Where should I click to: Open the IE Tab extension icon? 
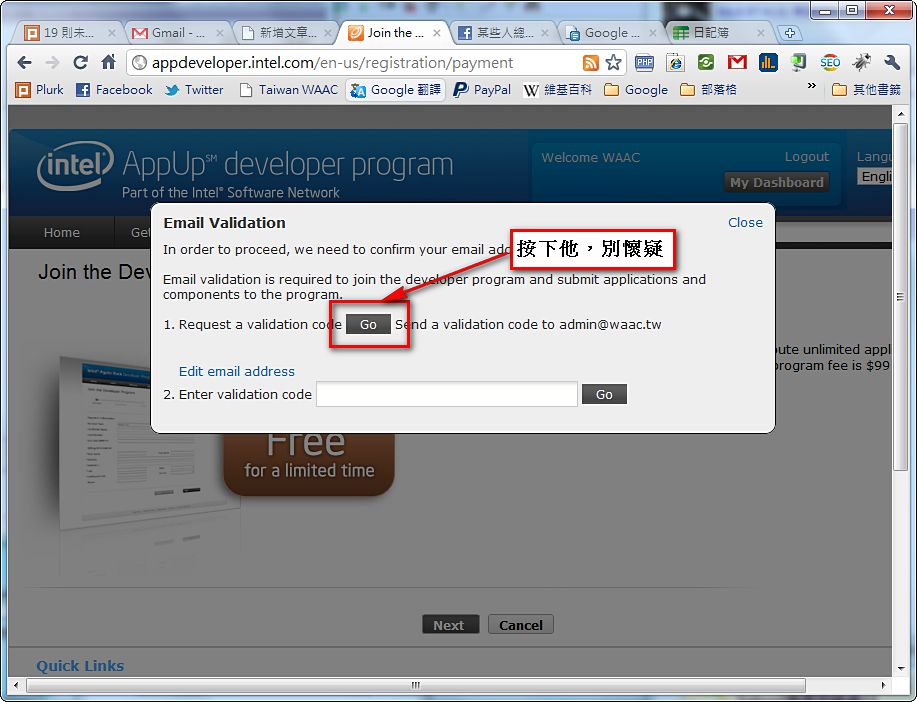tap(675, 62)
